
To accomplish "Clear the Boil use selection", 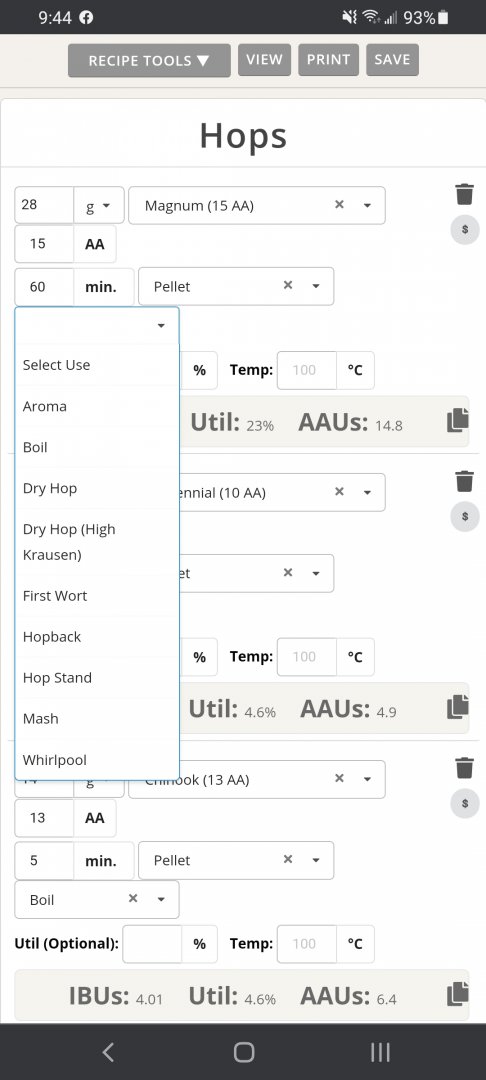I will [x=133, y=899].
